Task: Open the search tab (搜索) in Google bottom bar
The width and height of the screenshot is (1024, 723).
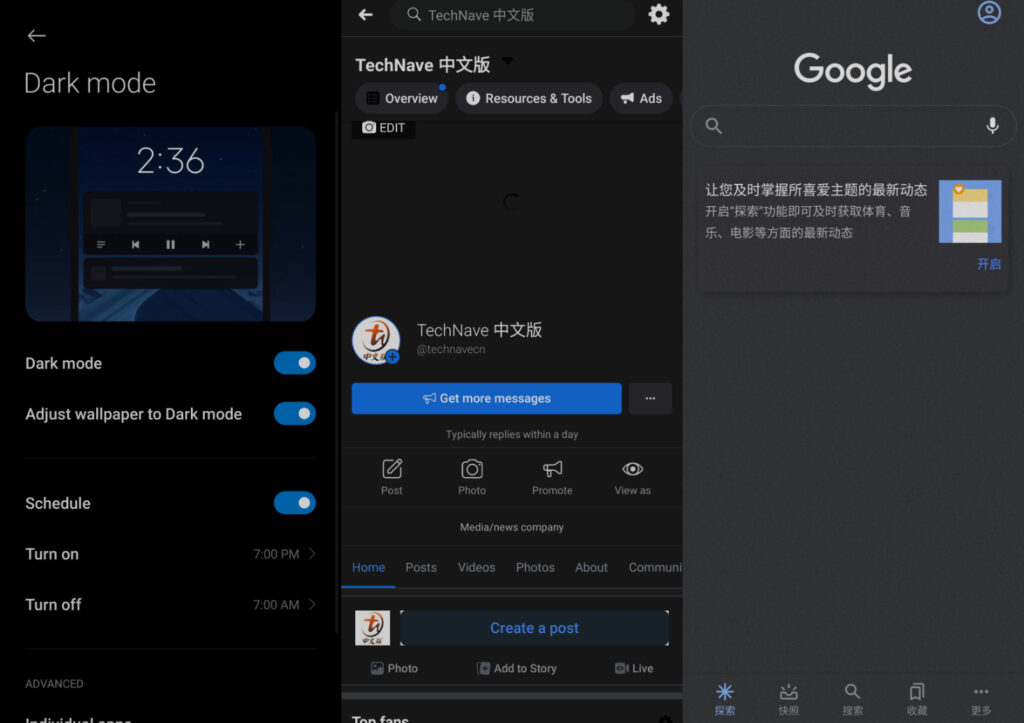Action: (x=852, y=699)
